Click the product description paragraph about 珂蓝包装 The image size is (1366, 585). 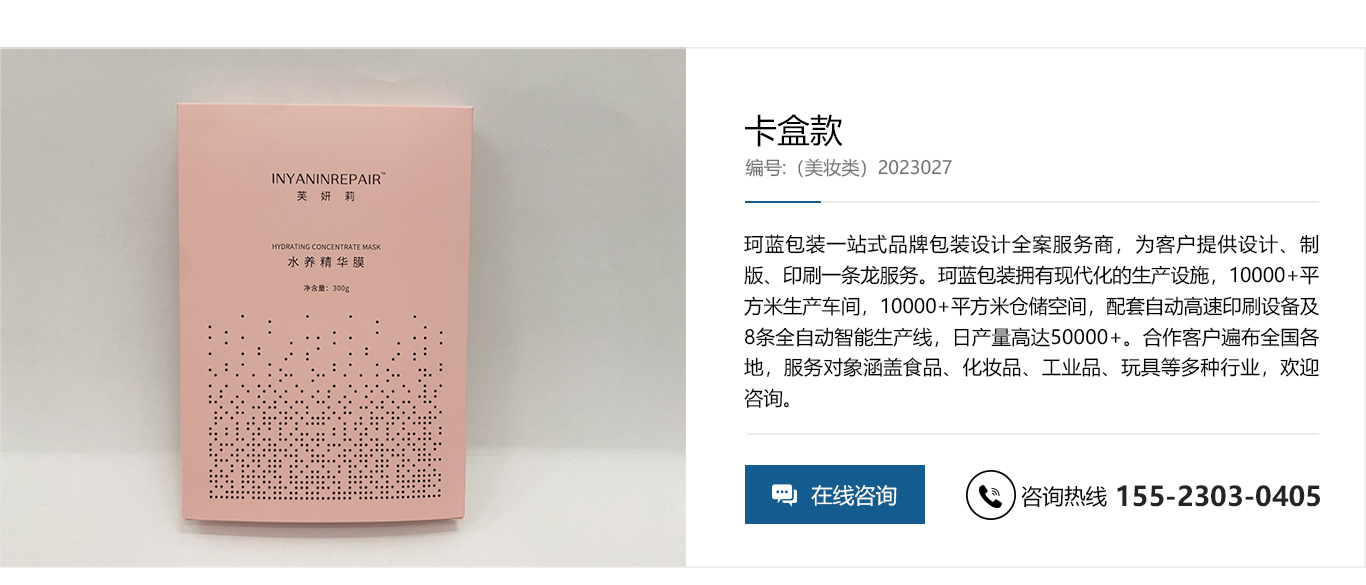(1032, 322)
